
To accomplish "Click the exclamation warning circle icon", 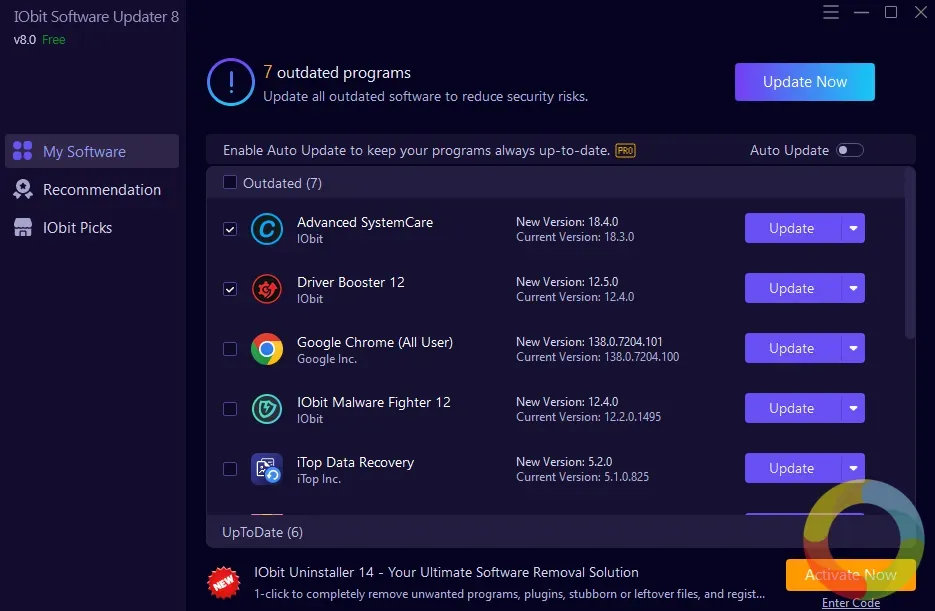I will (231, 82).
